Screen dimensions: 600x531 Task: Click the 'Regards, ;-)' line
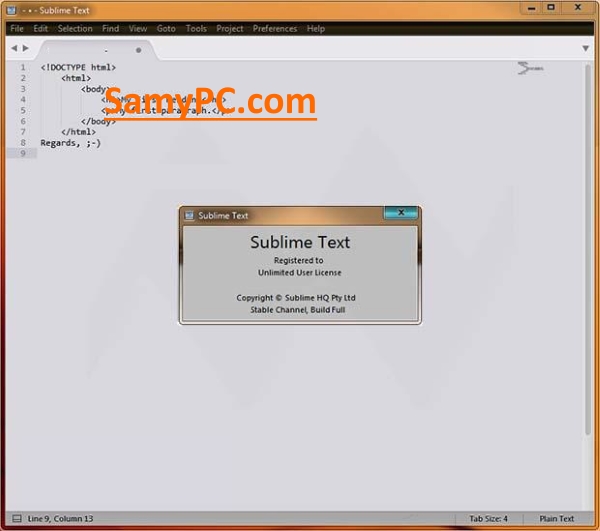[x=70, y=143]
